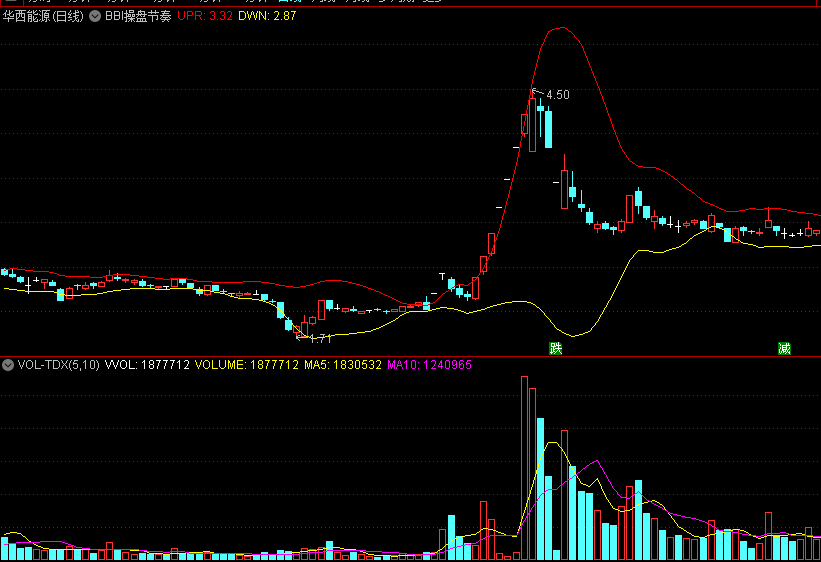Click the 4.50 high price label
The width and height of the screenshot is (821, 562).
click(x=558, y=95)
